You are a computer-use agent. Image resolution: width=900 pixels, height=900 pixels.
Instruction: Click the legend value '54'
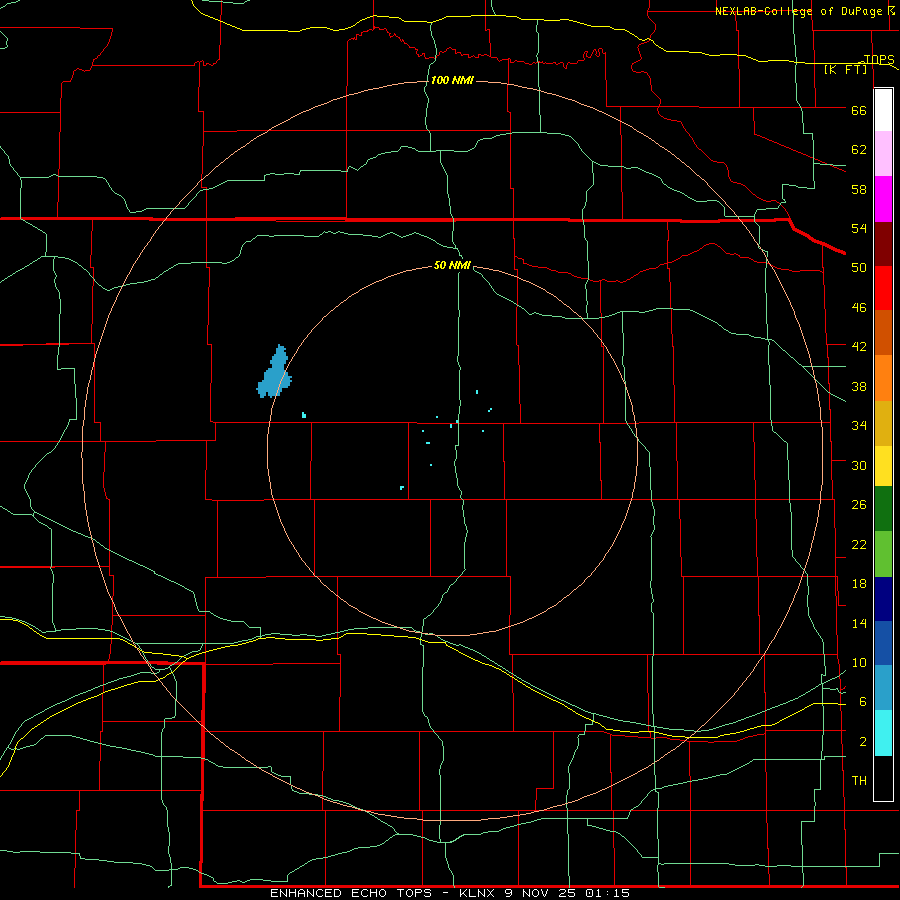(859, 228)
